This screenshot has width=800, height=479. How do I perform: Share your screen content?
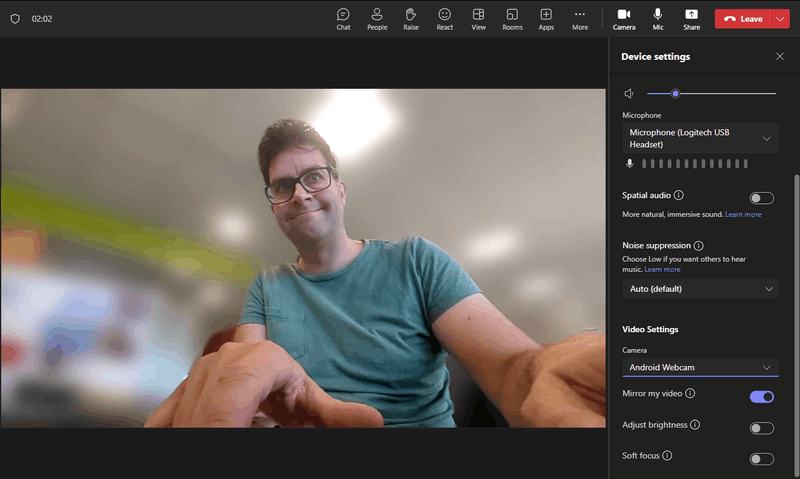tap(691, 18)
